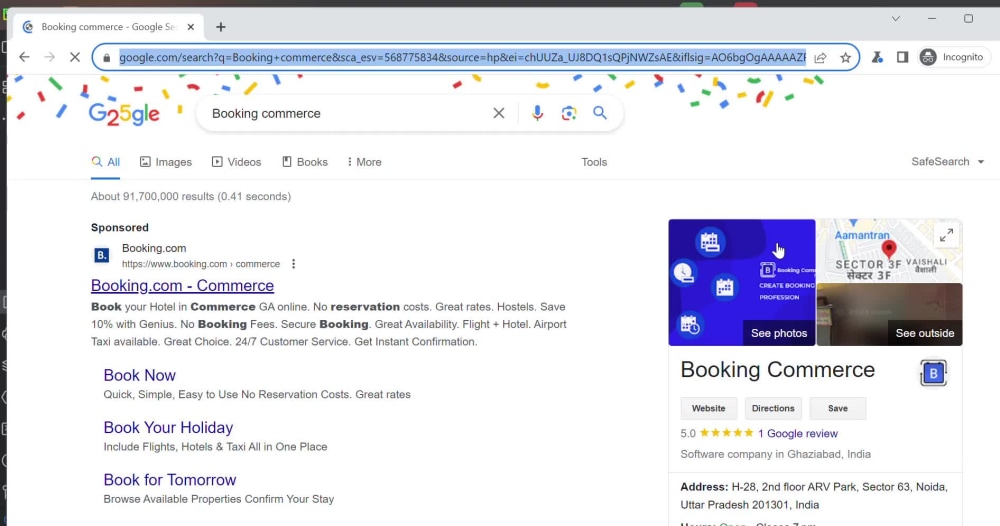Click the browser back arrow

click(24, 57)
